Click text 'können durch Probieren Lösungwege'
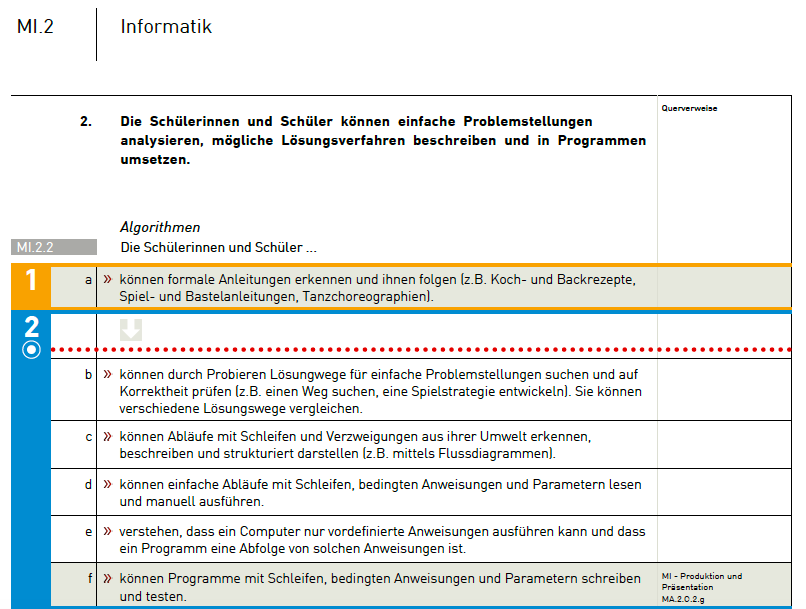 (x=233, y=374)
